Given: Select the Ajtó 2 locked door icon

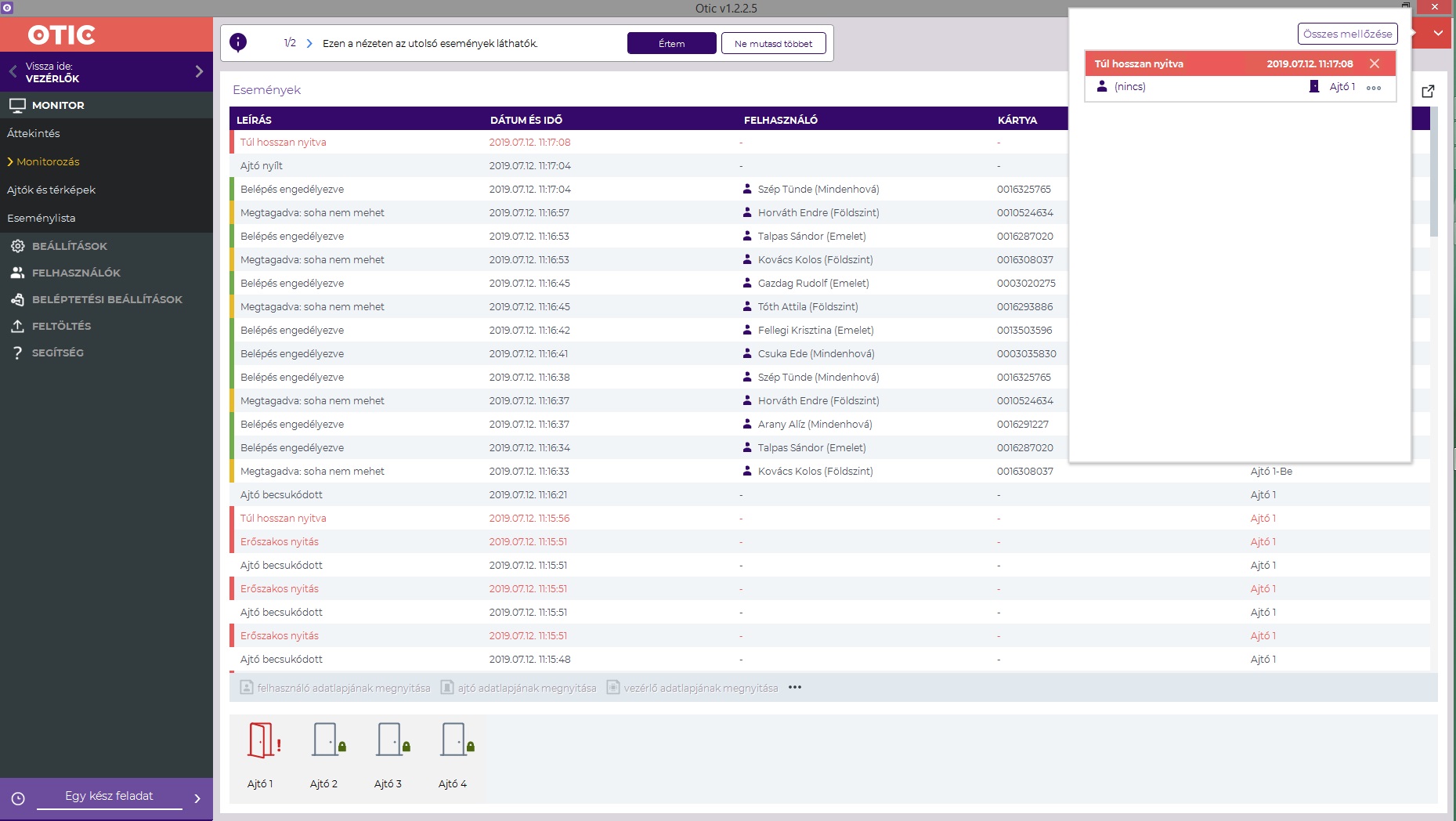Looking at the screenshot, I should [x=327, y=740].
